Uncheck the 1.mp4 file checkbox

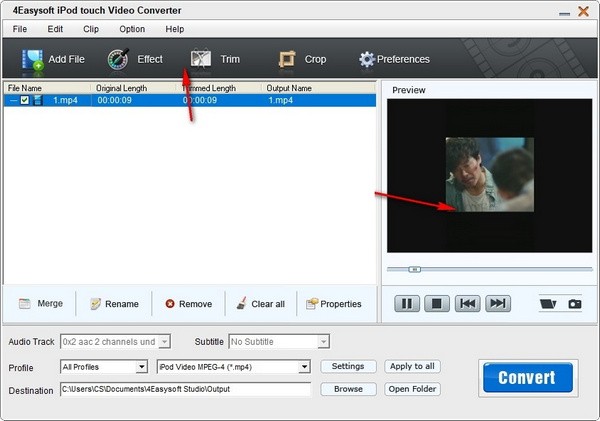(25, 100)
